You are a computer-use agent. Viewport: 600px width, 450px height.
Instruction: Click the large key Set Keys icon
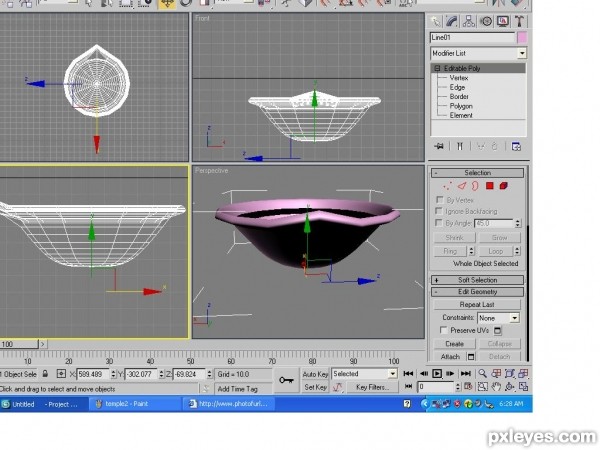point(286,380)
